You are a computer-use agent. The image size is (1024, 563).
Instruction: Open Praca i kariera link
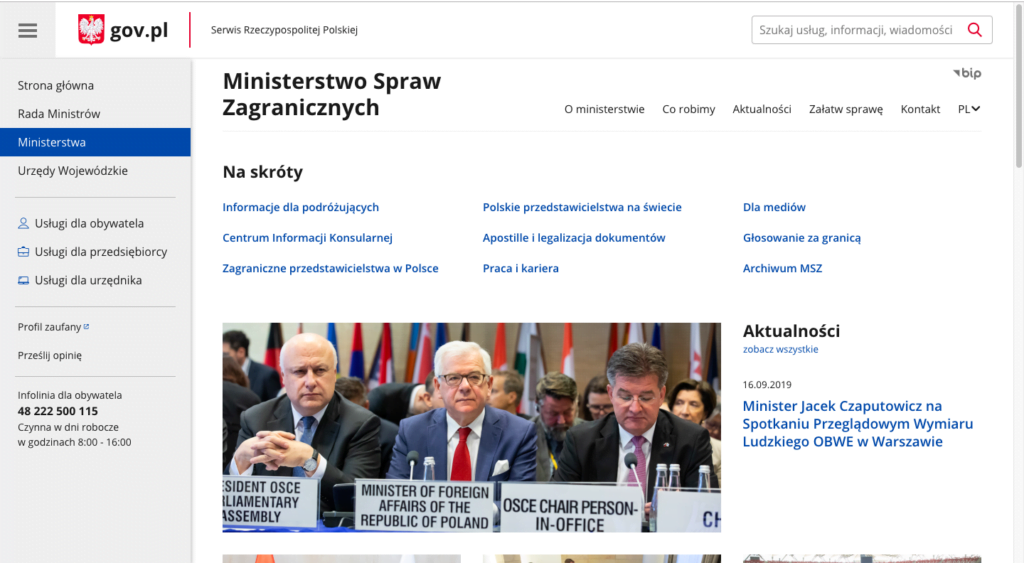520,268
